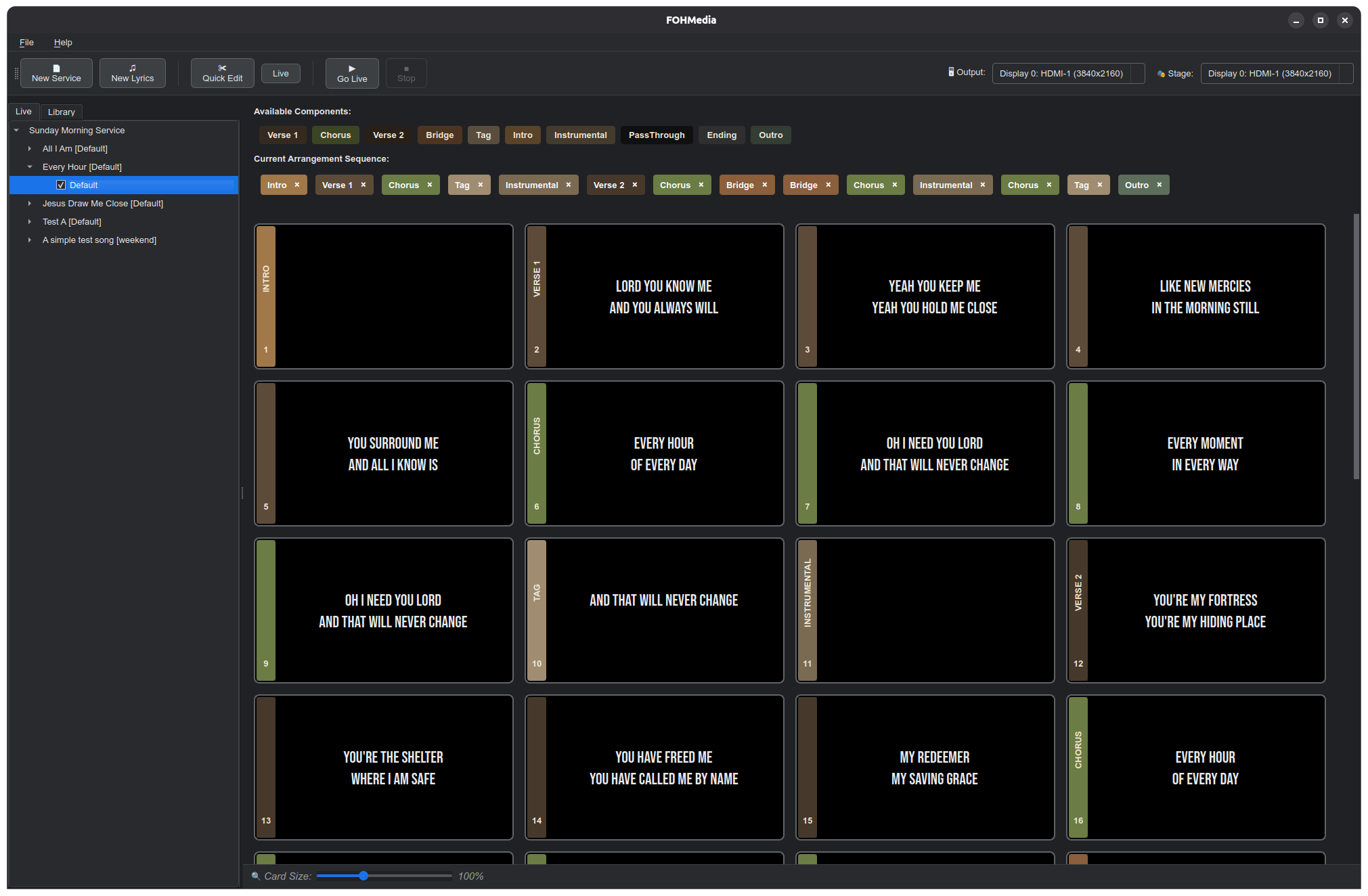Image resolution: width=1368 pixels, height=896 pixels.
Task: Click the Card Size slider handle
Action: click(x=363, y=876)
